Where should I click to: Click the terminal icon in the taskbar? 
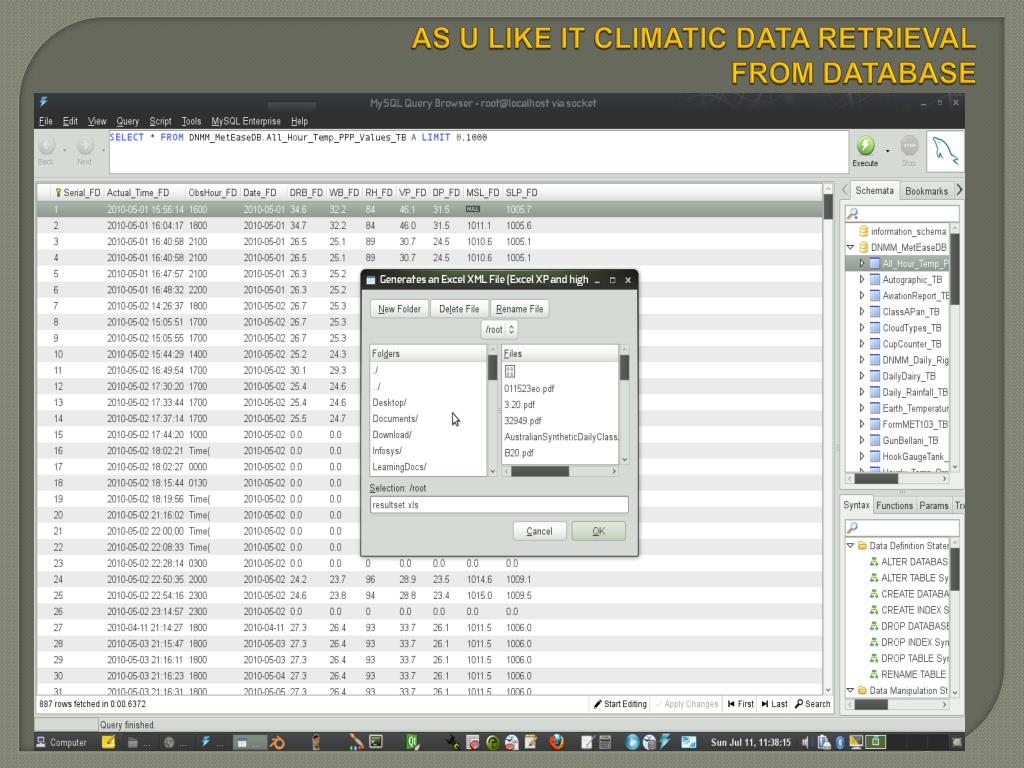(376, 742)
